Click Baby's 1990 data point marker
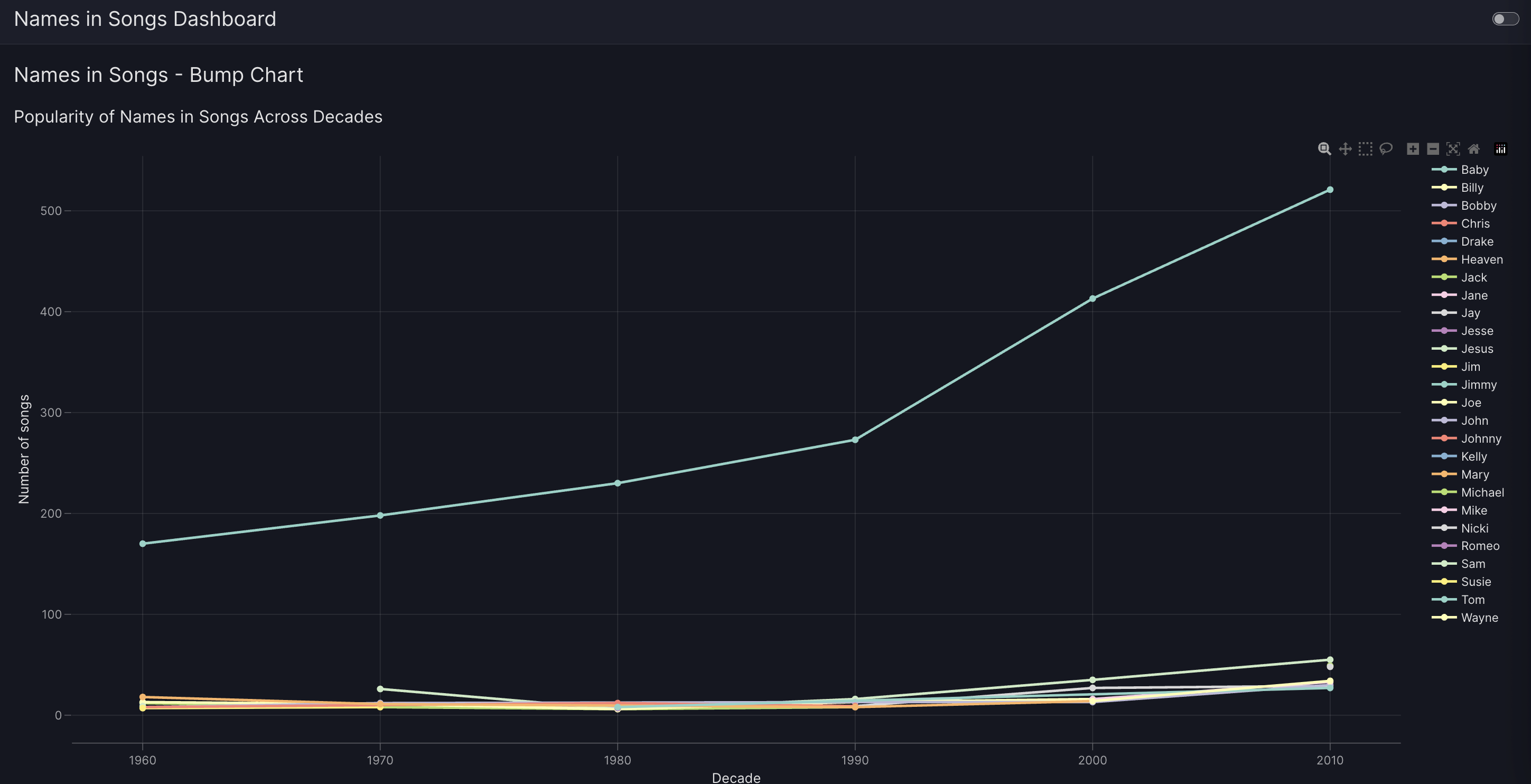The width and height of the screenshot is (1531, 784). point(855,440)
